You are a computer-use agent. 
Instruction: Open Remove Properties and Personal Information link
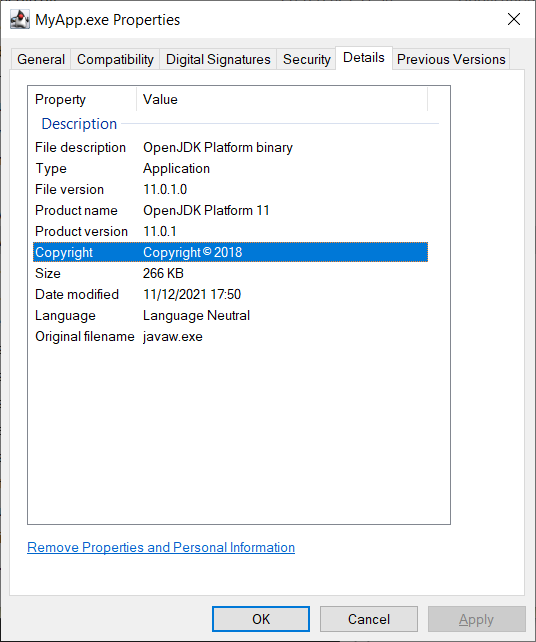pyautogui.click(x=161, y=547)
